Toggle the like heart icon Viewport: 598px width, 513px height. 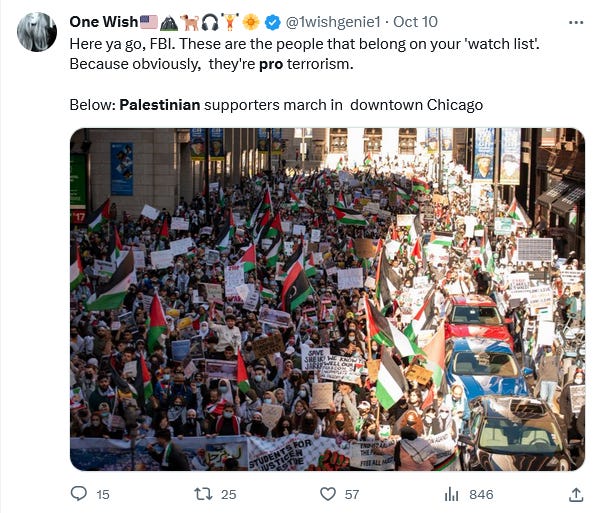point(328,494)
